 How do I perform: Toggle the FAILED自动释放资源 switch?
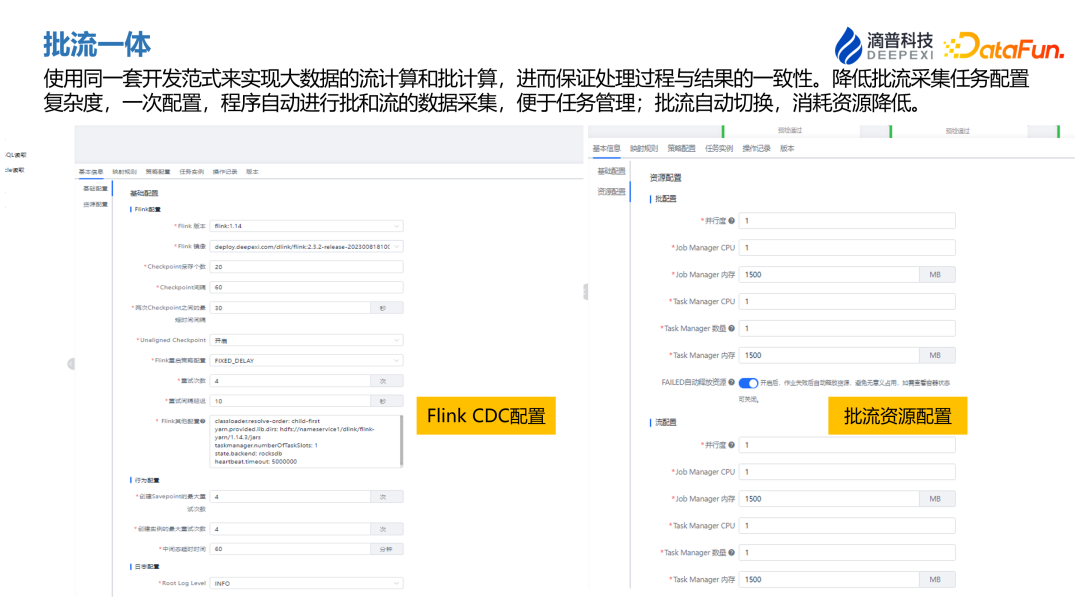(748, 383)
